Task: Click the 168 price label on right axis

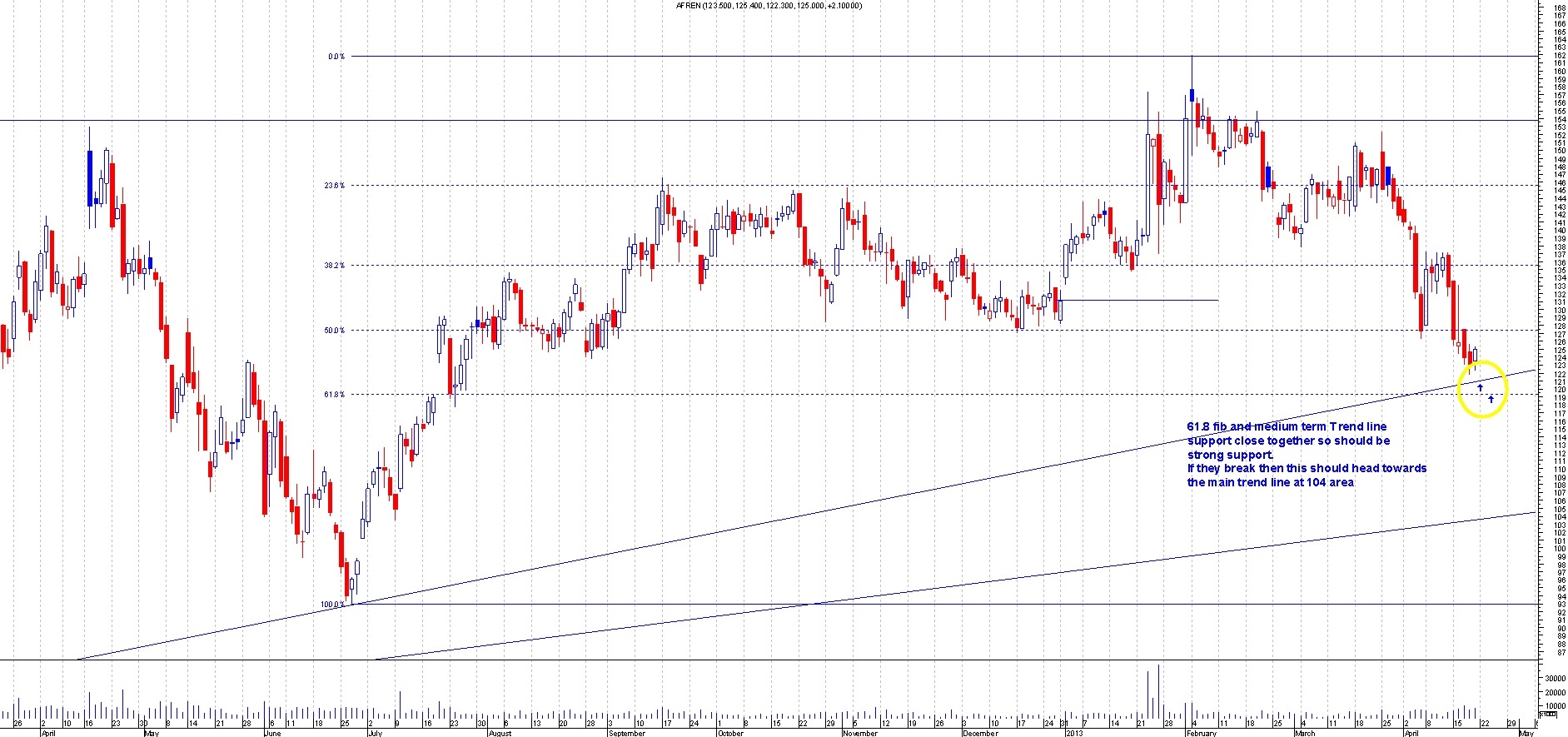Action: coord(1560,7)
